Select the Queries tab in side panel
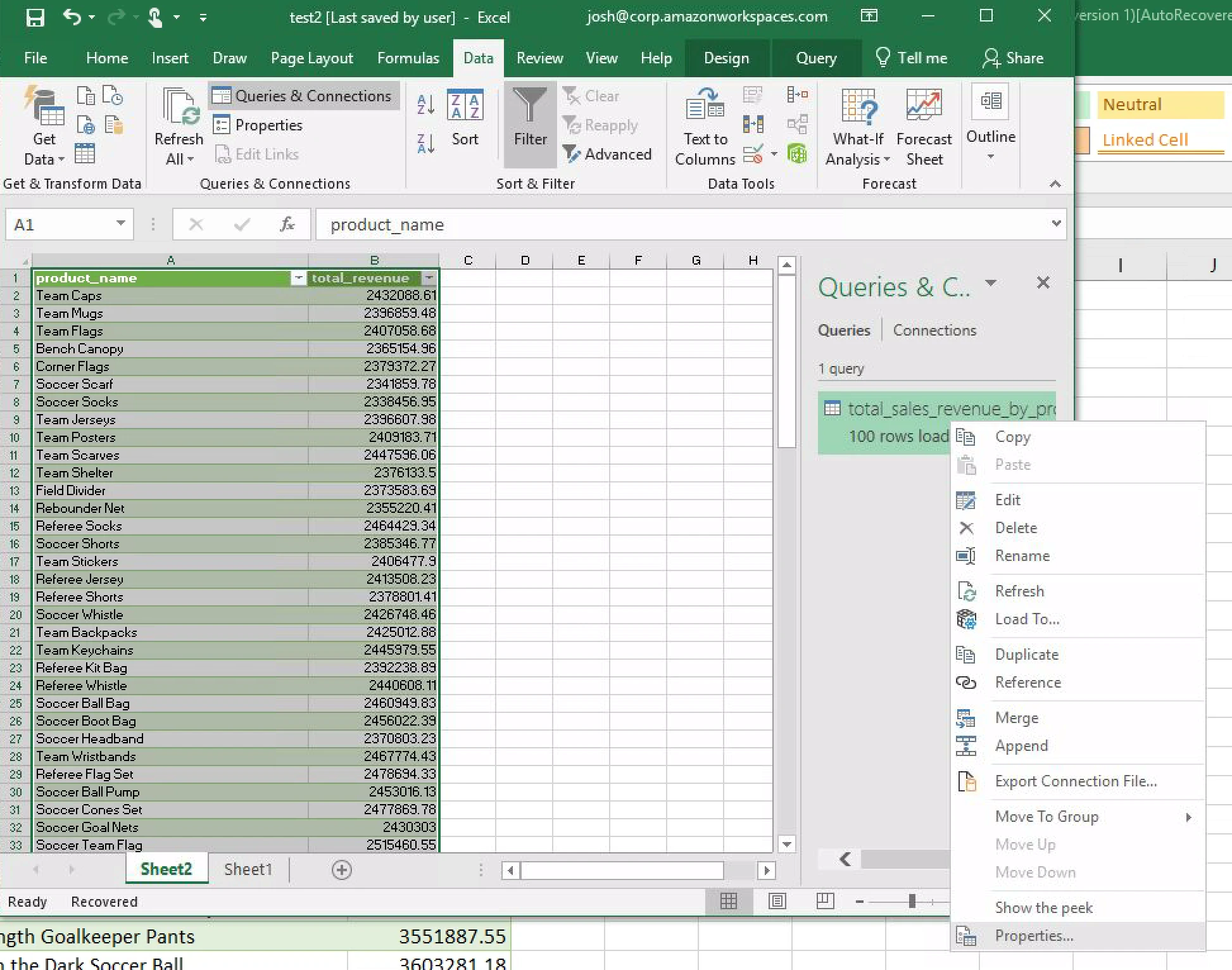This screenshot has height=970, width=1232. (843, 330)
